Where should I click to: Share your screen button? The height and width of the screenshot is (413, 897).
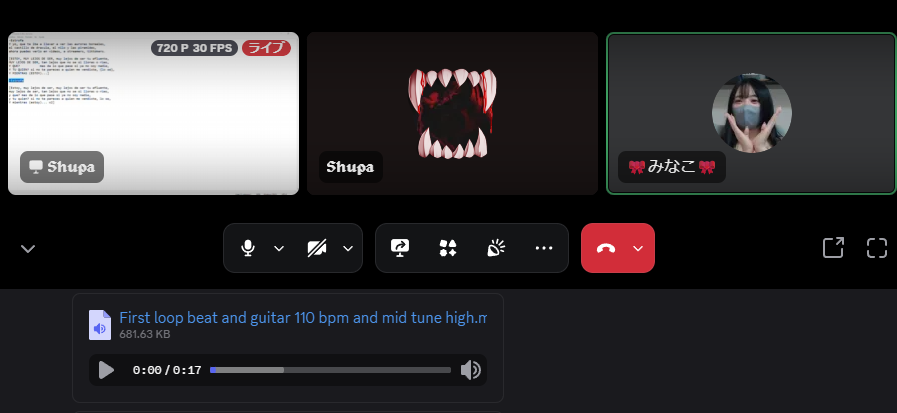coord(400,248)
